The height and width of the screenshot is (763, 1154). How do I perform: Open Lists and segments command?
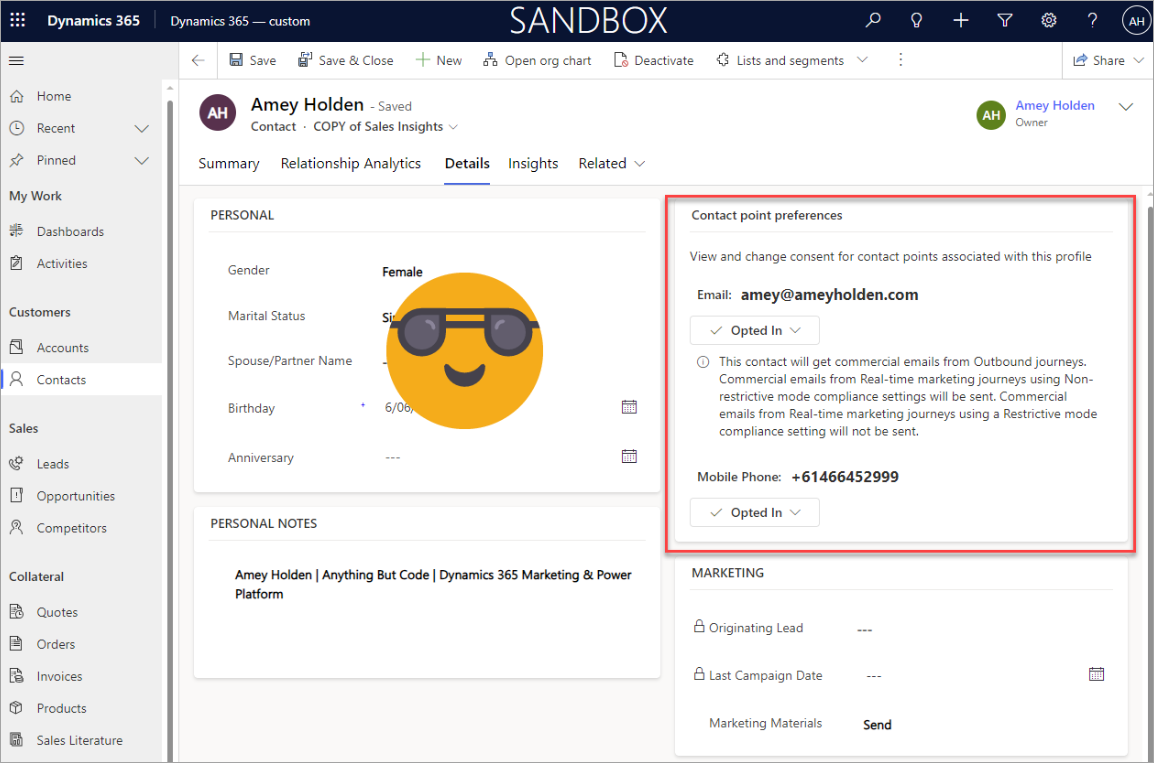(x=780, y=60)
